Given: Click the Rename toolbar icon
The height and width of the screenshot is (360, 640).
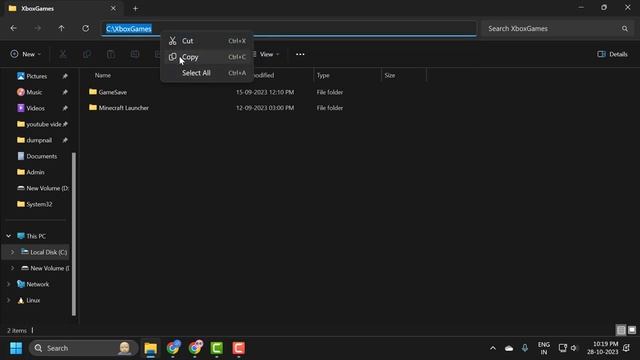Looking at the screenshot, I should pos(135,54).
